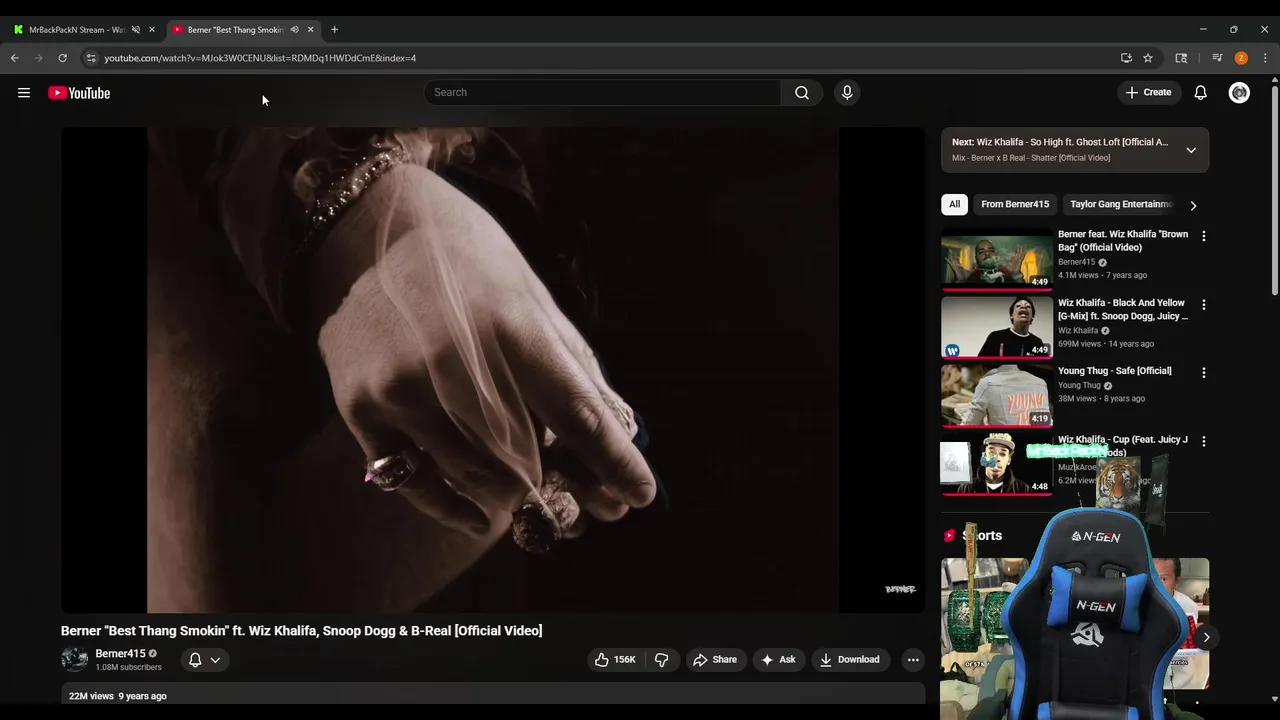Show more filter chips with right arrow

1193,205
